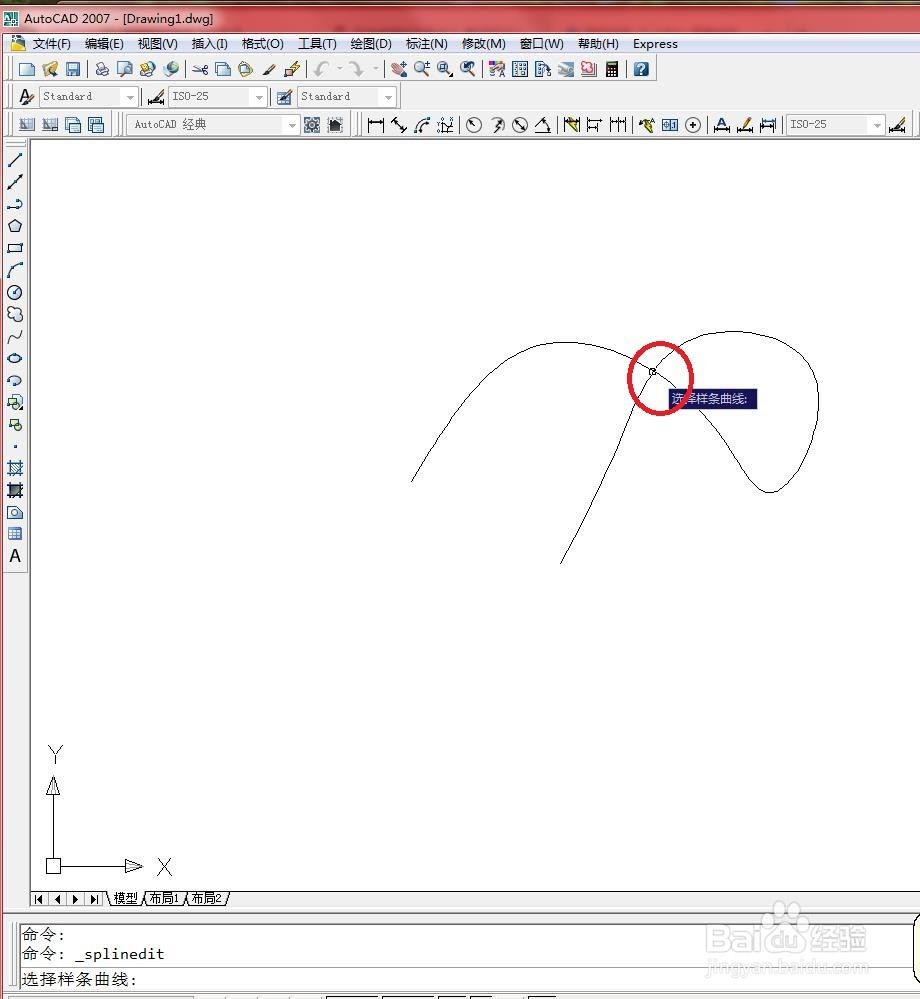Open the Express menu
This screenshot has width=920, height=999.
pyautogui.click(x=655, y=43)
